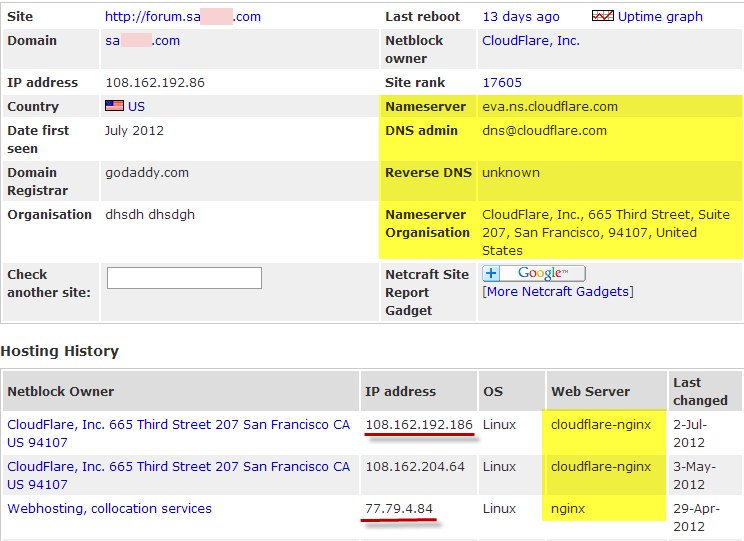
Task: Open the Domain .com link
Action: point(142,40)
